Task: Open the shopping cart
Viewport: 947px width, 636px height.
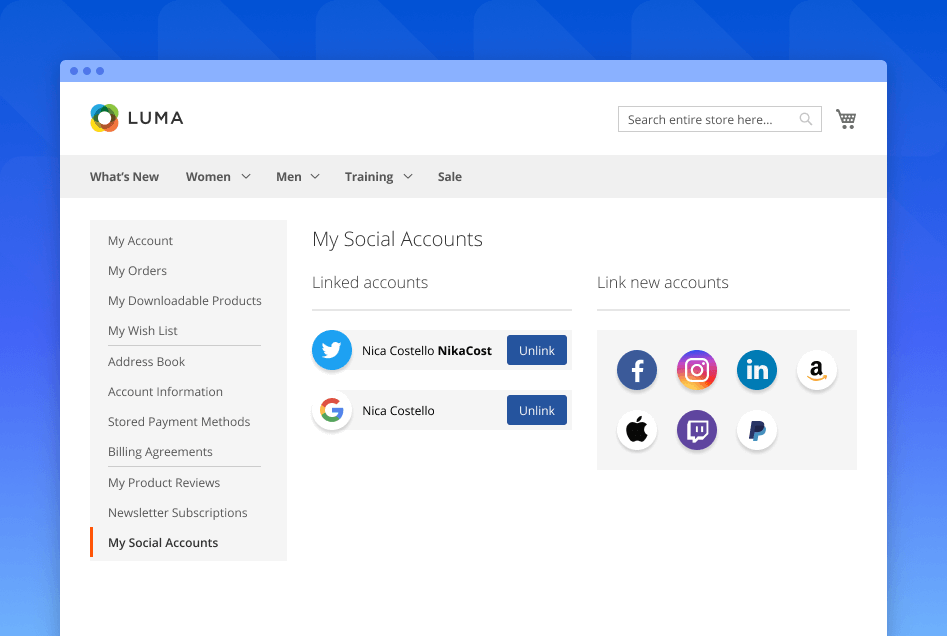Action: tap(846, 119)
